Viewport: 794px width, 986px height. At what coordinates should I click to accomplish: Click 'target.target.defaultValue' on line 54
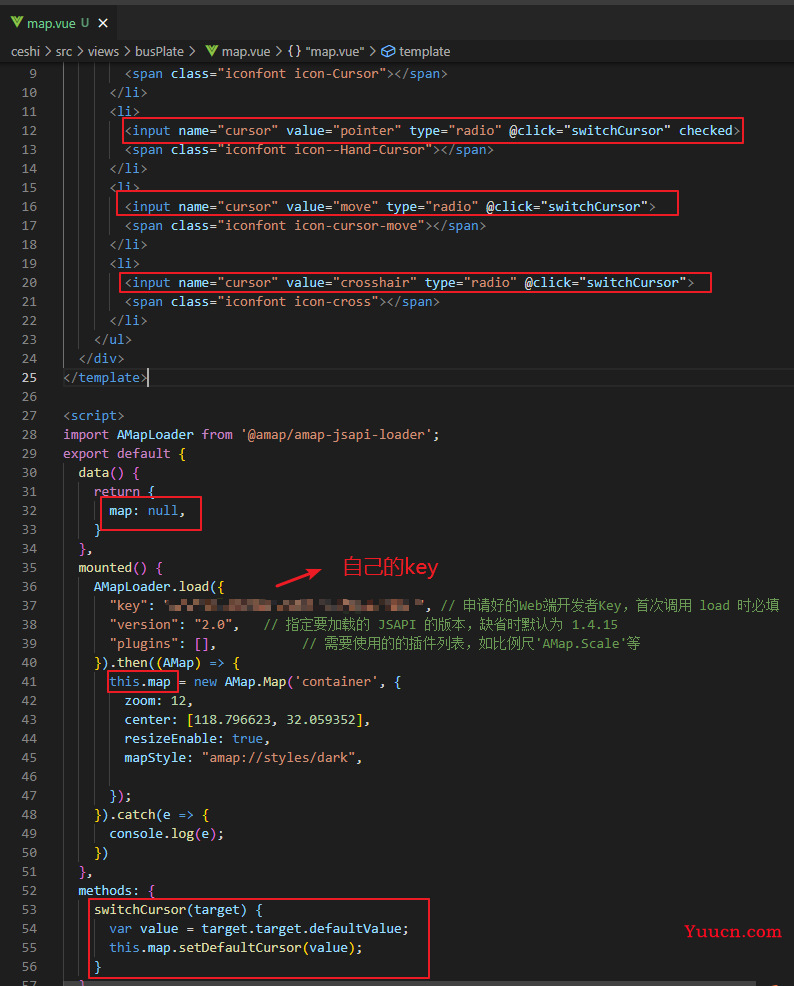click(x=301, y=928)
